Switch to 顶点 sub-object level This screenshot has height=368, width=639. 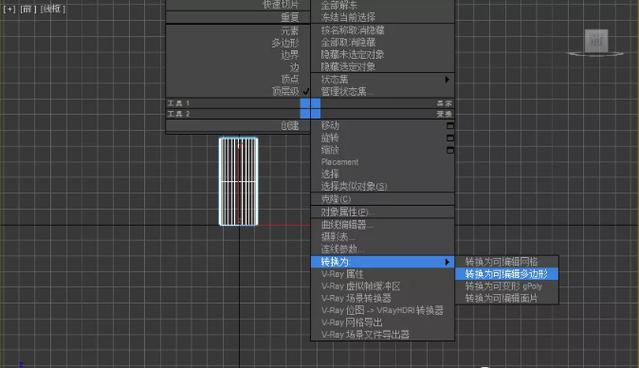[290, 79]
